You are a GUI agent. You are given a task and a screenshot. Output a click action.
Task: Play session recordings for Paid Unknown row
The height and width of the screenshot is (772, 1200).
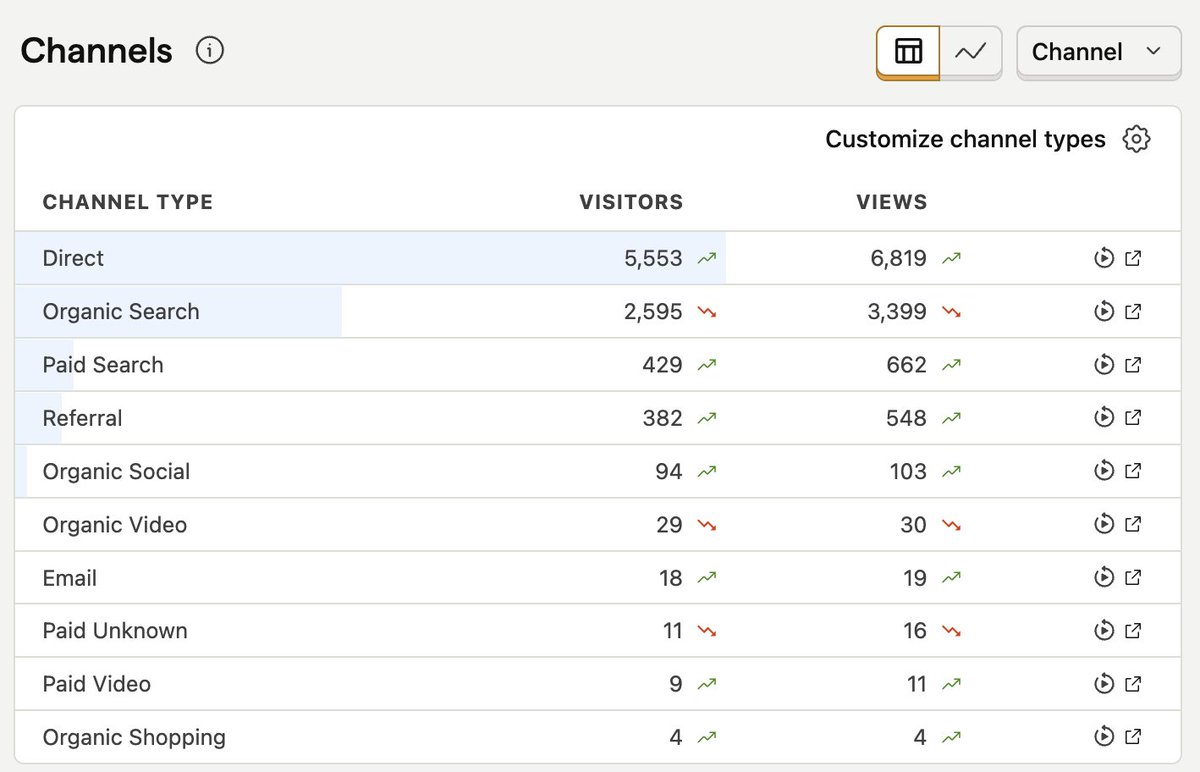coord(1104,631)
